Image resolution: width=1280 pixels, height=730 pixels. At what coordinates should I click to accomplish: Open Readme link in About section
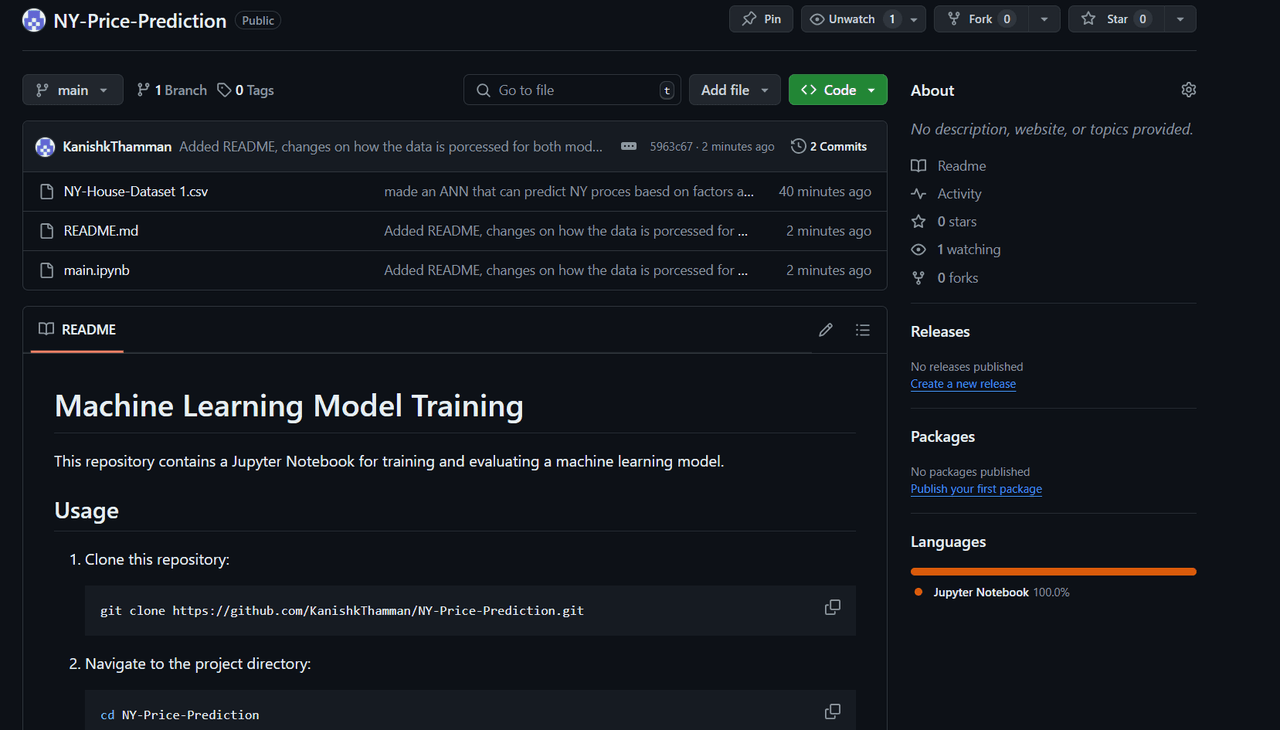pos(949,166)
